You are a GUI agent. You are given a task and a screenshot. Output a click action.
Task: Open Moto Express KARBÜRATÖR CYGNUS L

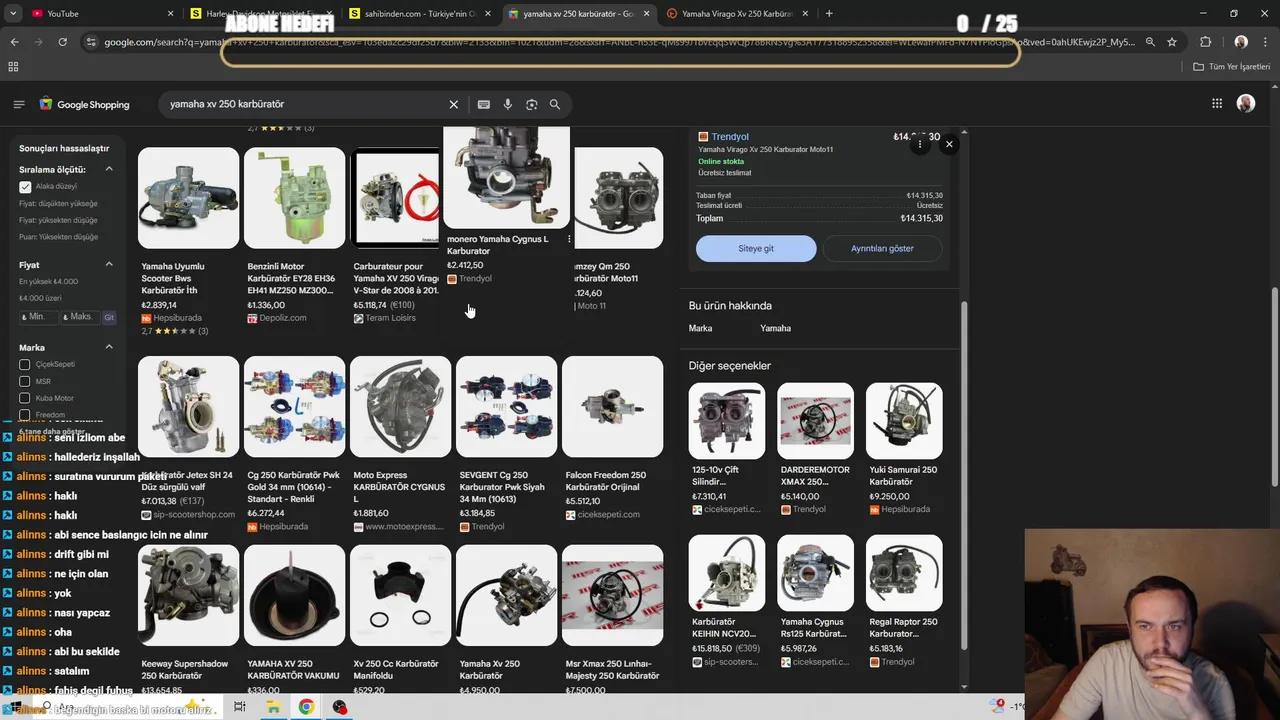tap(400, 444)
